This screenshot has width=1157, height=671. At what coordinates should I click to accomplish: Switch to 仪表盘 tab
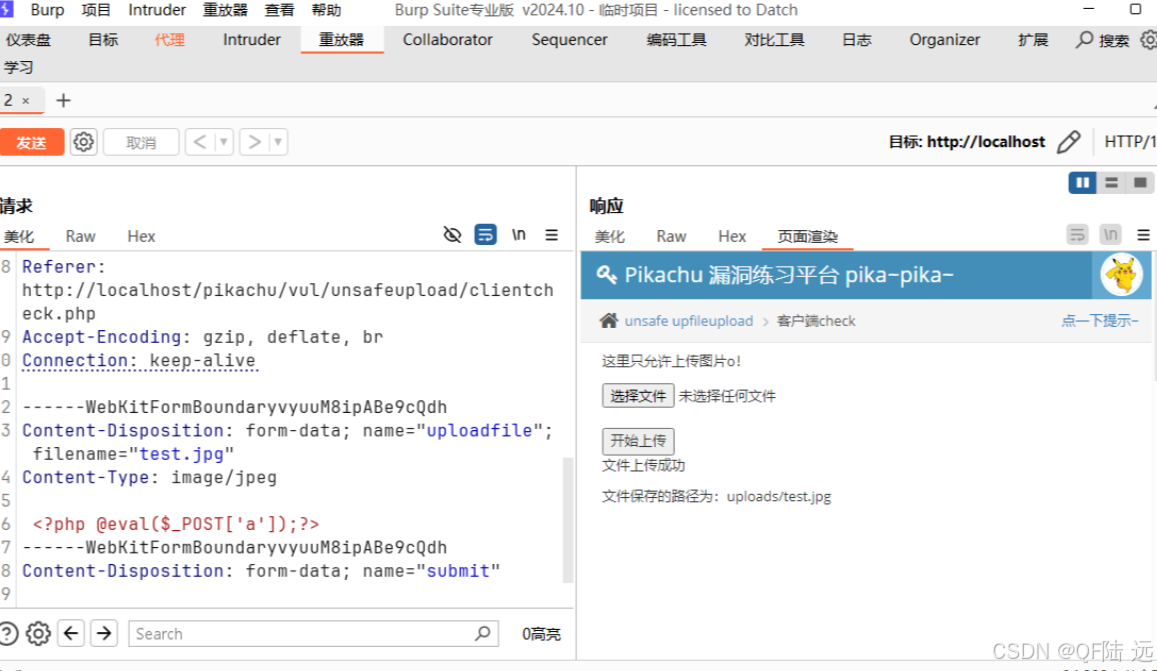tap(28, 40)
